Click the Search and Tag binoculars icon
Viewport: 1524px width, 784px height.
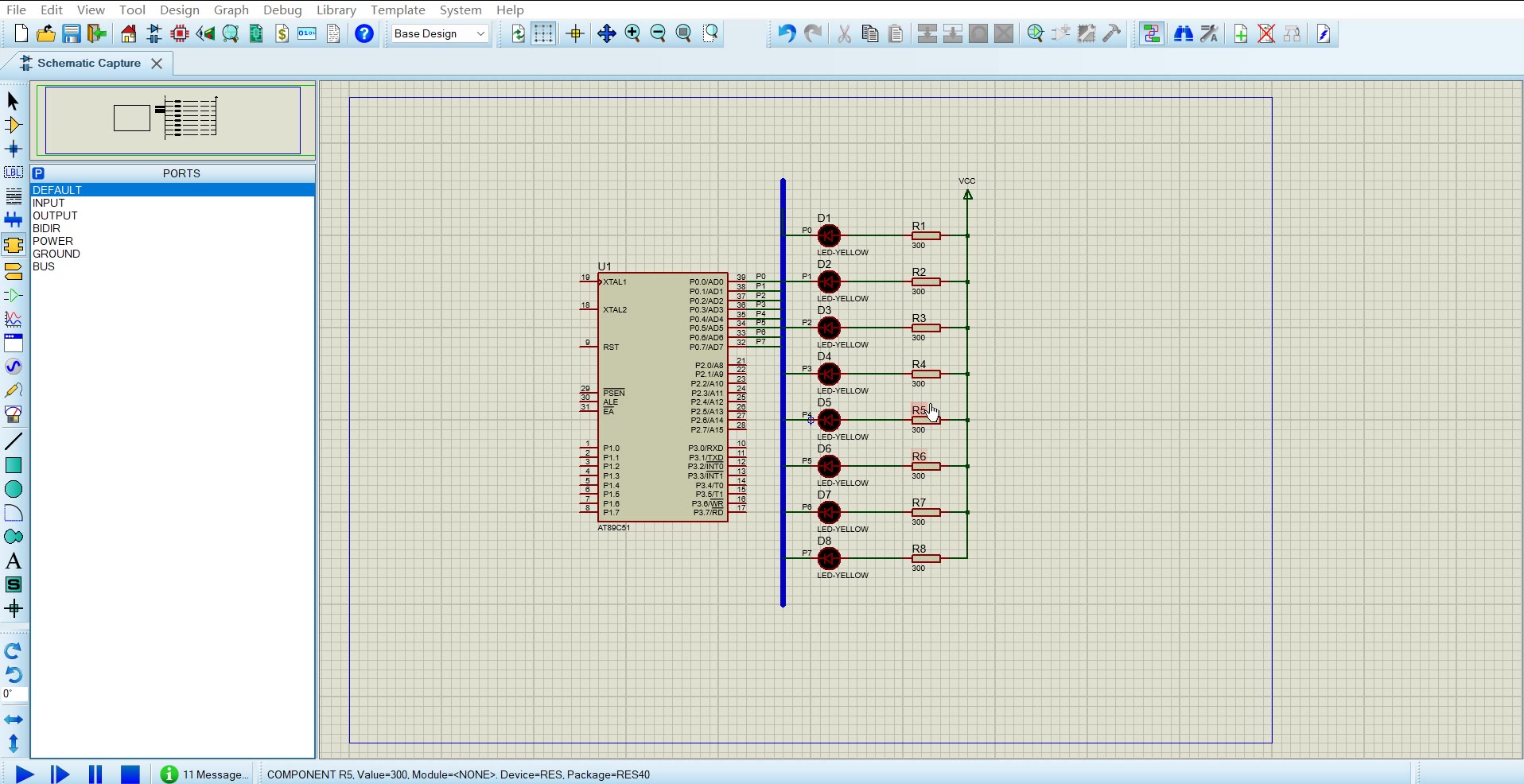(1184, 33)
